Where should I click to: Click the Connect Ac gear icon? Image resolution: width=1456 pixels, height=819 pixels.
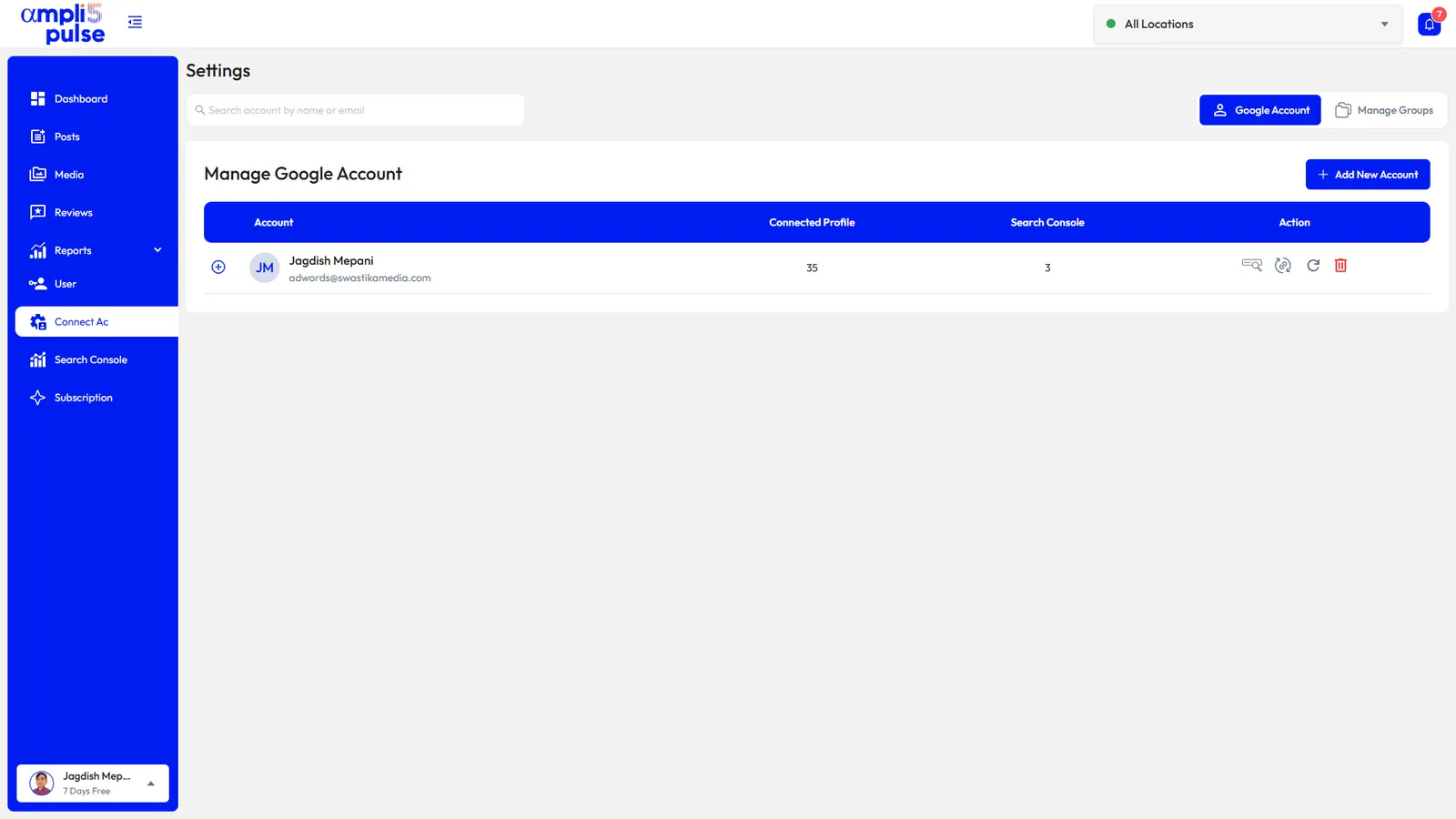(37, 321)
